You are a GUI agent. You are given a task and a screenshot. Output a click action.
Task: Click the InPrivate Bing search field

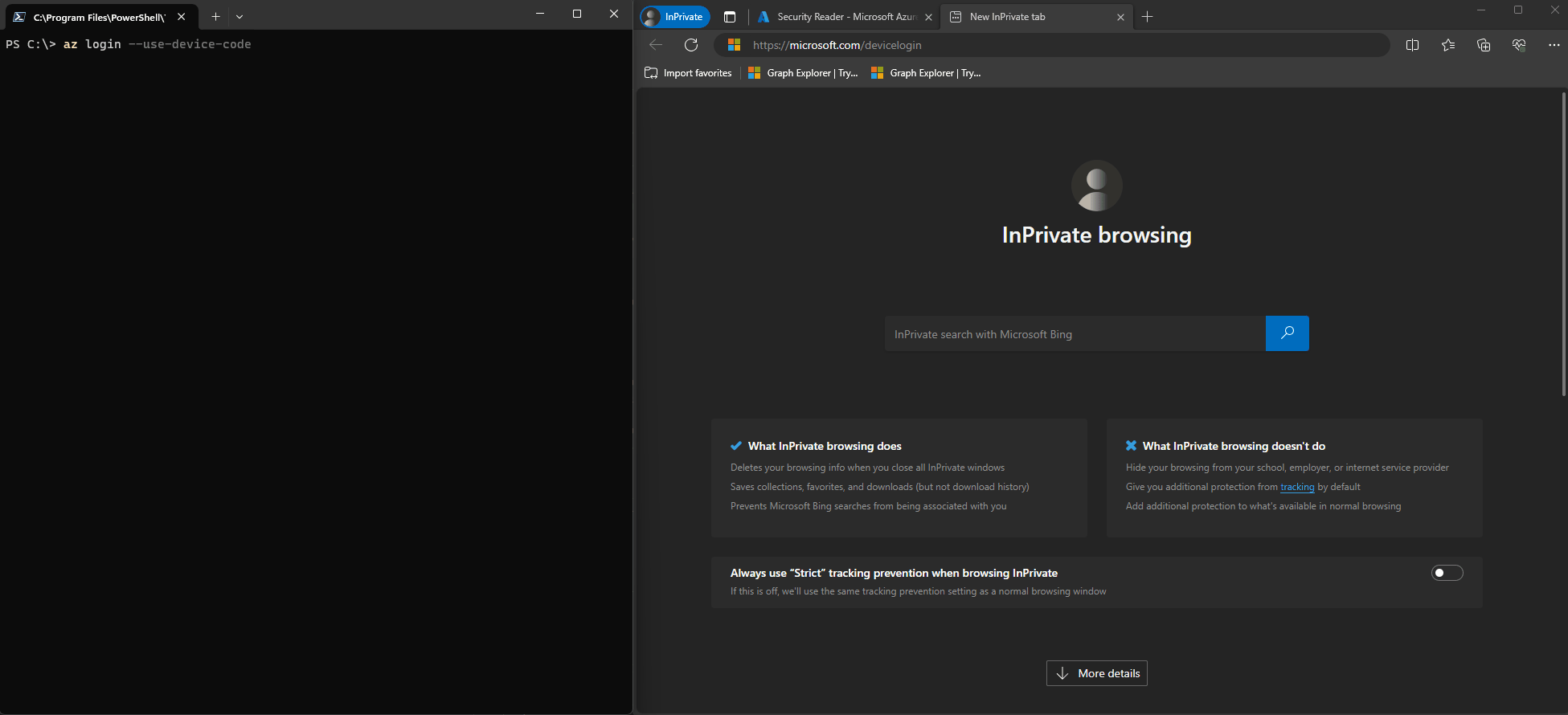1075,334
